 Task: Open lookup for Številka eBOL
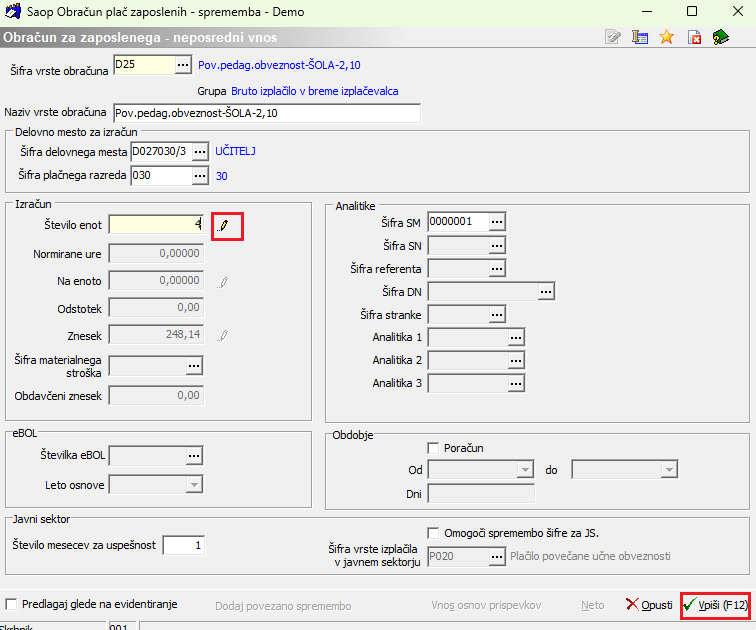(x=194, y=456)
